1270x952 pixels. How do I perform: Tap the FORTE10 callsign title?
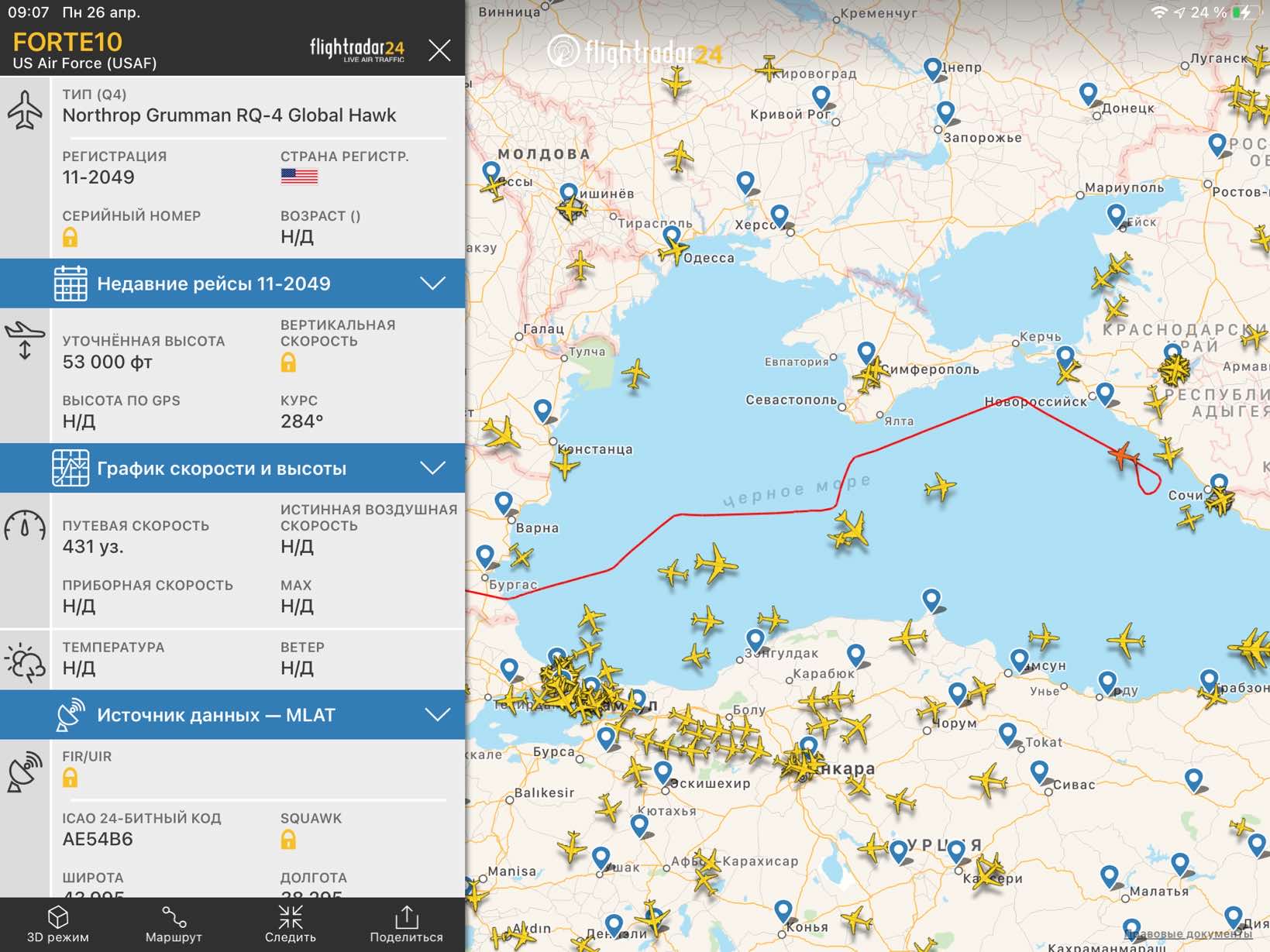coord(67,42)
